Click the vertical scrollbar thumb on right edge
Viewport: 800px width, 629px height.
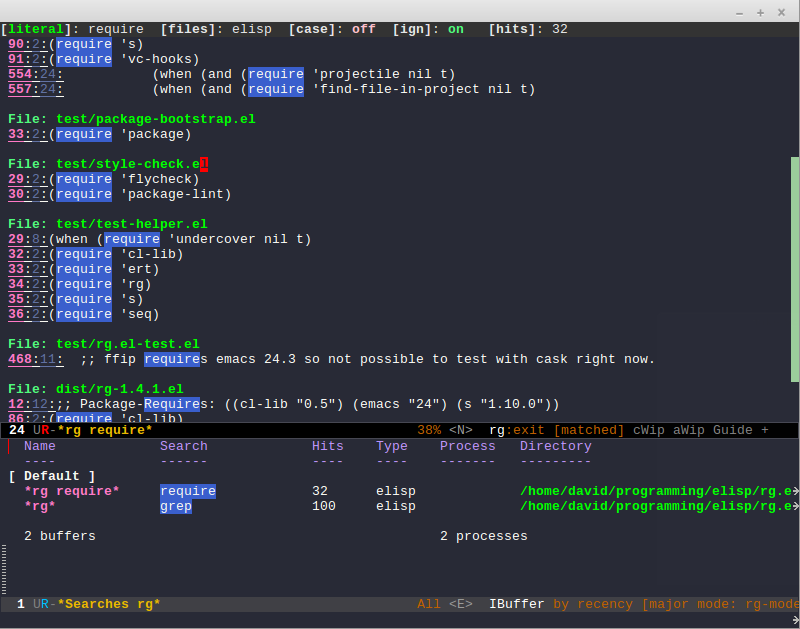point(795,269)
